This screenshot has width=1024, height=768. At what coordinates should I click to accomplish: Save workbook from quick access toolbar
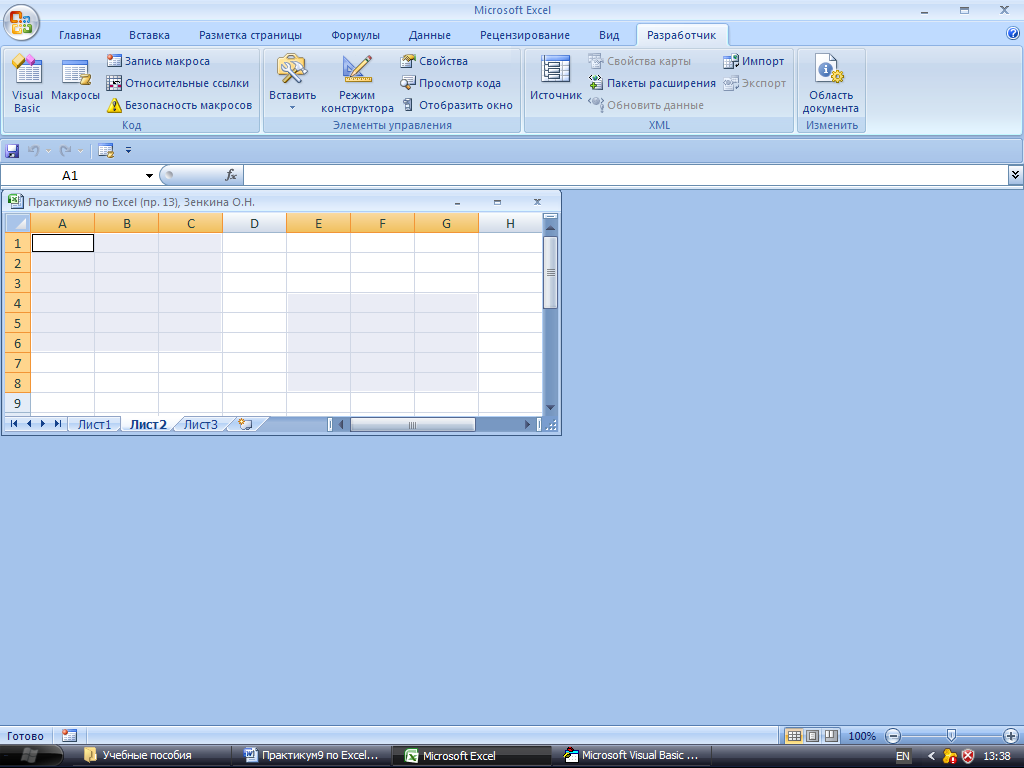coord(12,151)
